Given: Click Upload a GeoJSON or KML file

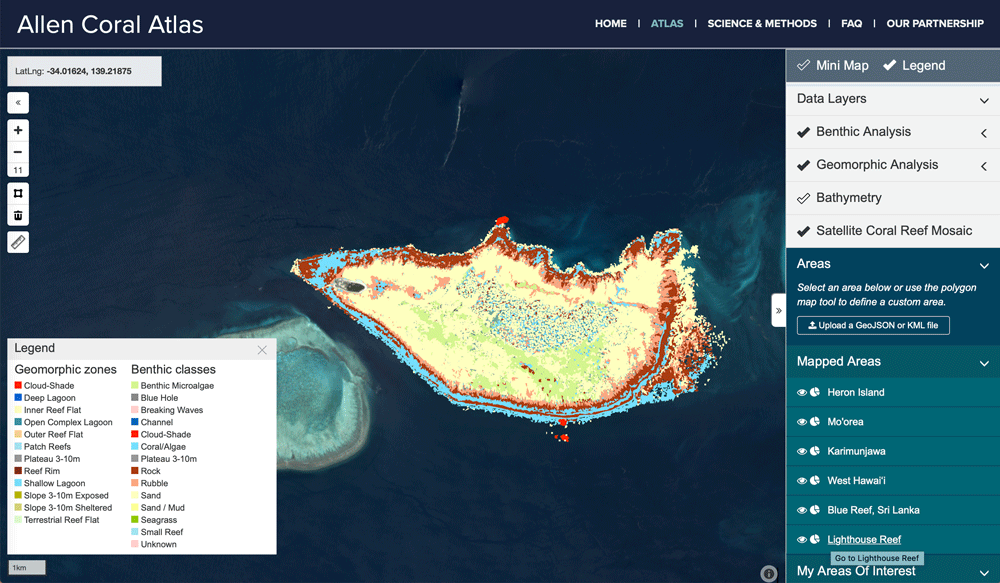Looking at the screenshot, I should coord(873,325).
